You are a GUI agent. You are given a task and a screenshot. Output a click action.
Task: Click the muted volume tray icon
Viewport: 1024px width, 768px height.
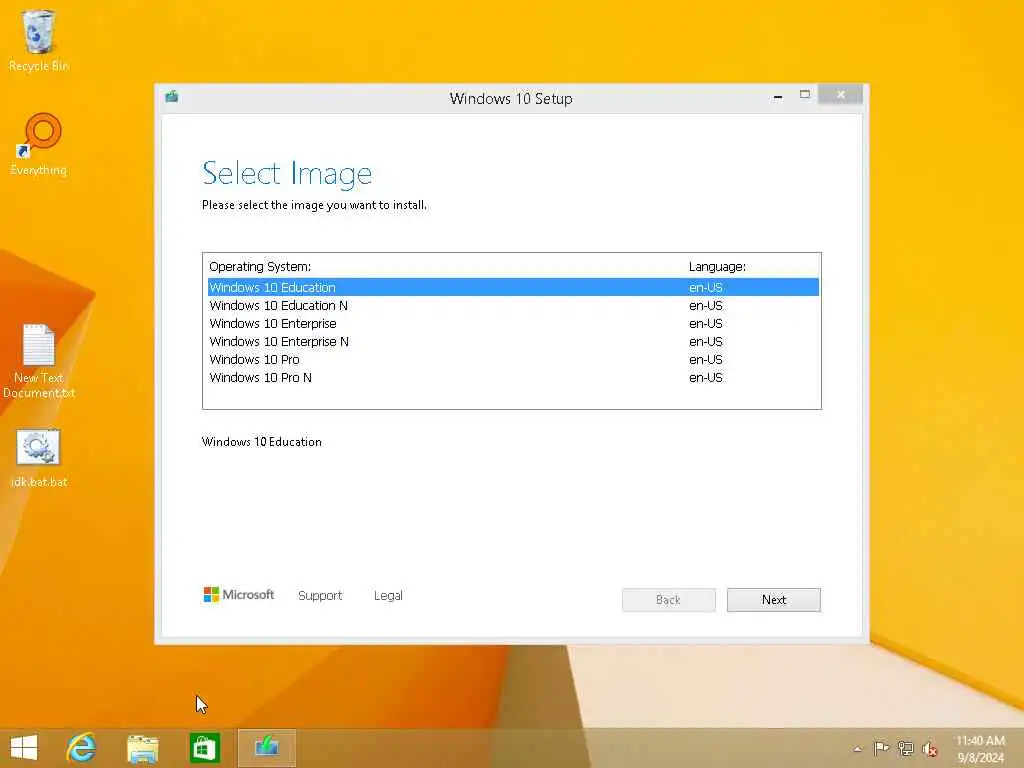point(929,749)
